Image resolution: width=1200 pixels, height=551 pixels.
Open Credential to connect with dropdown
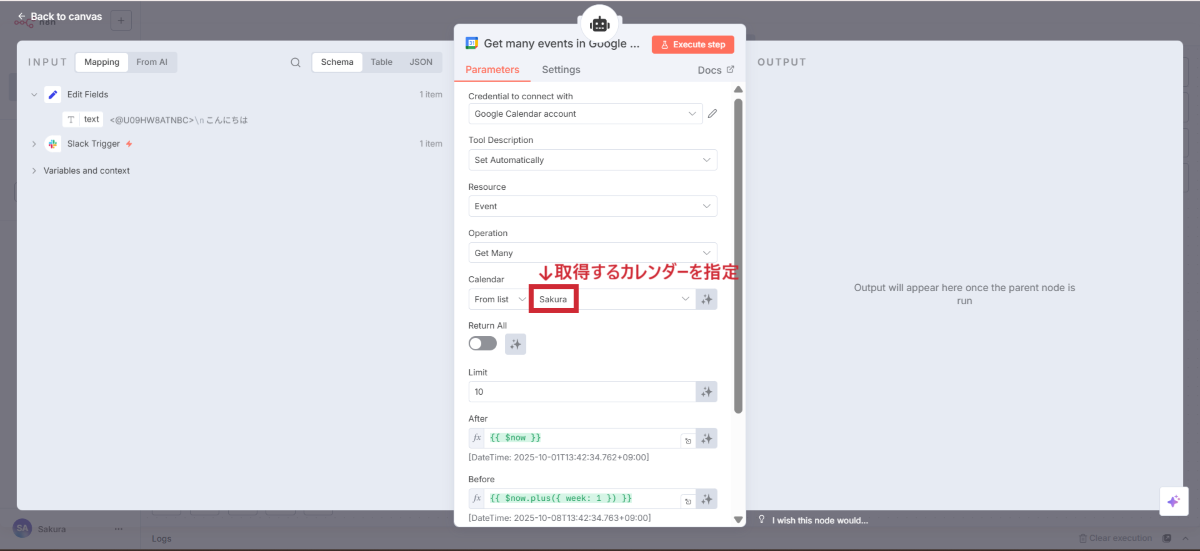(x=585, y=114)
